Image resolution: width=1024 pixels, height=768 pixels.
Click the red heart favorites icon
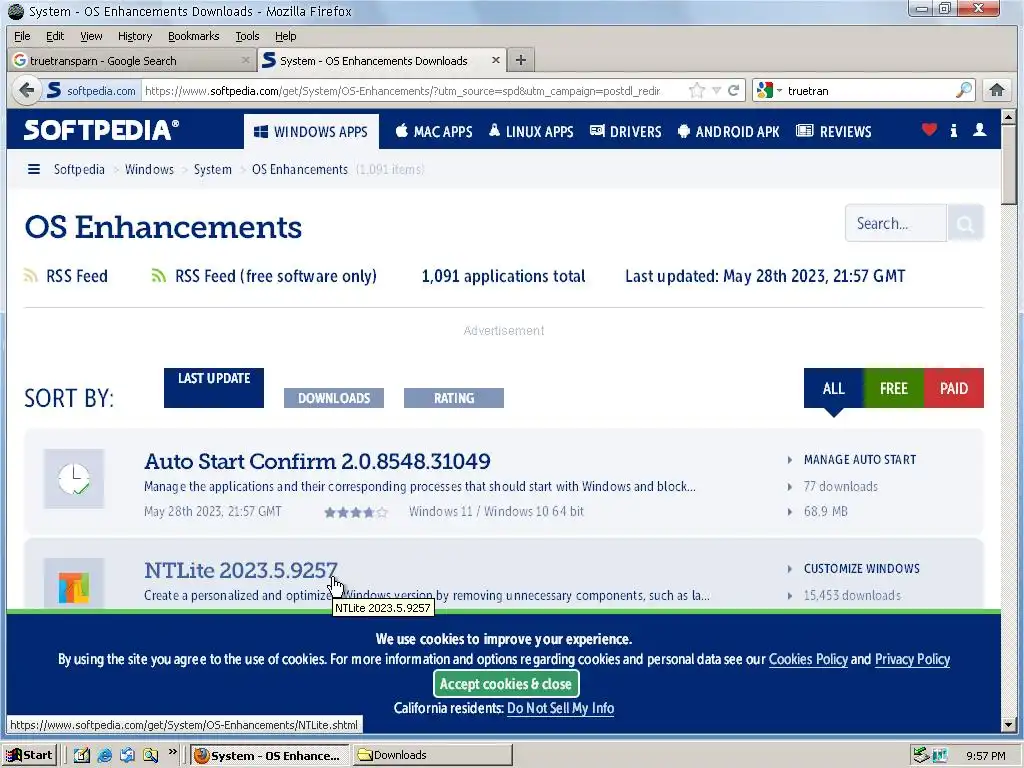point(929,130)
